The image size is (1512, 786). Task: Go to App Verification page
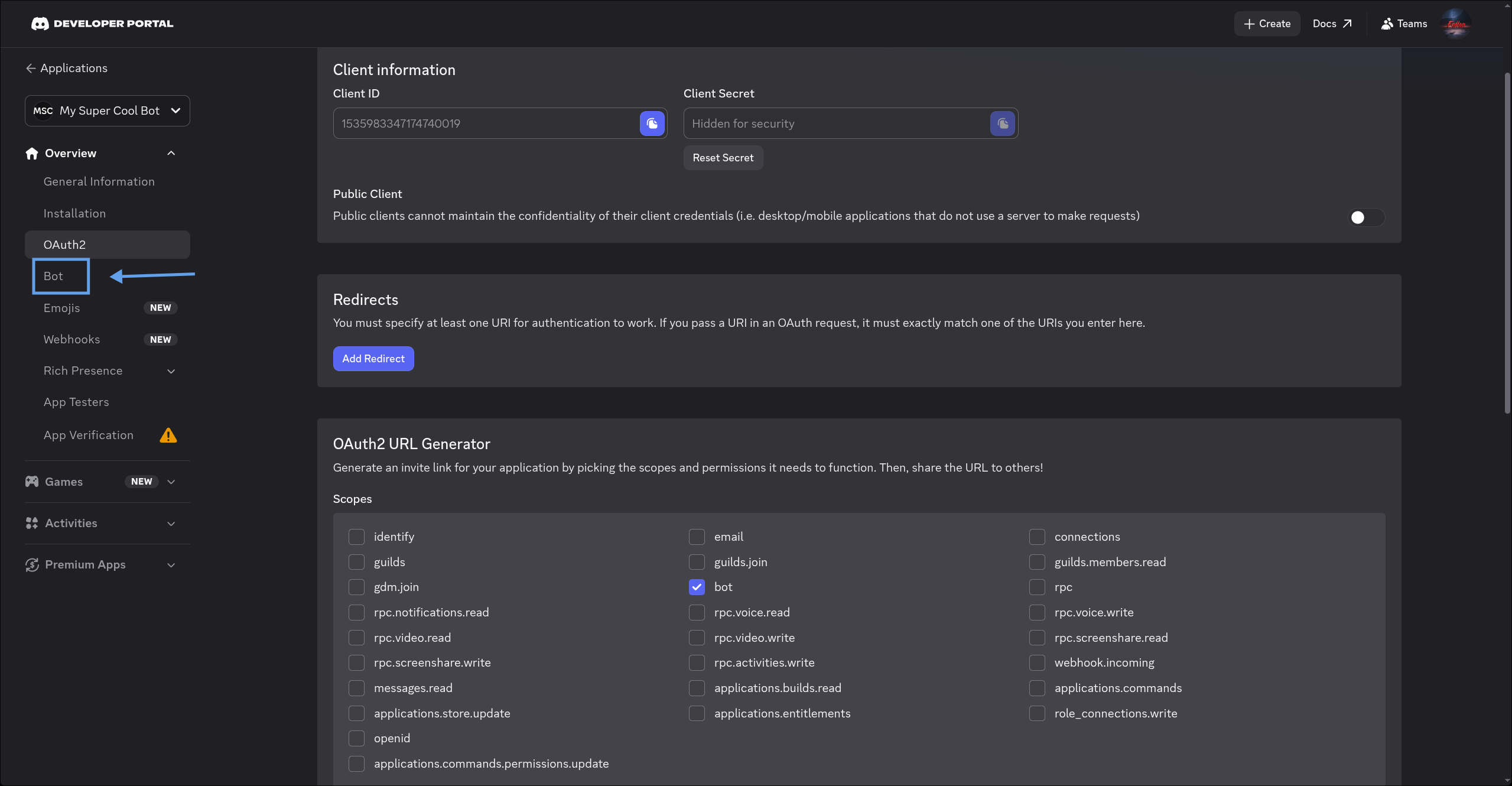click(89, 435)
